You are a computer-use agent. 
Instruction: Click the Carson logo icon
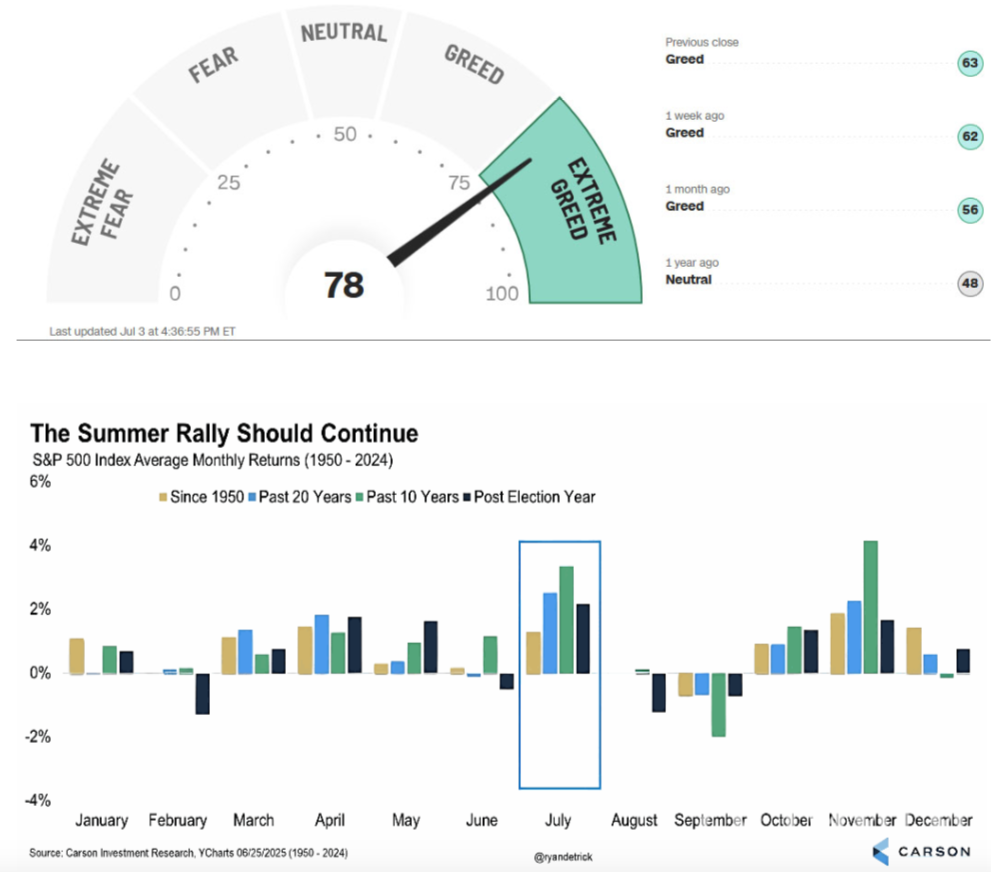(879, 852)
